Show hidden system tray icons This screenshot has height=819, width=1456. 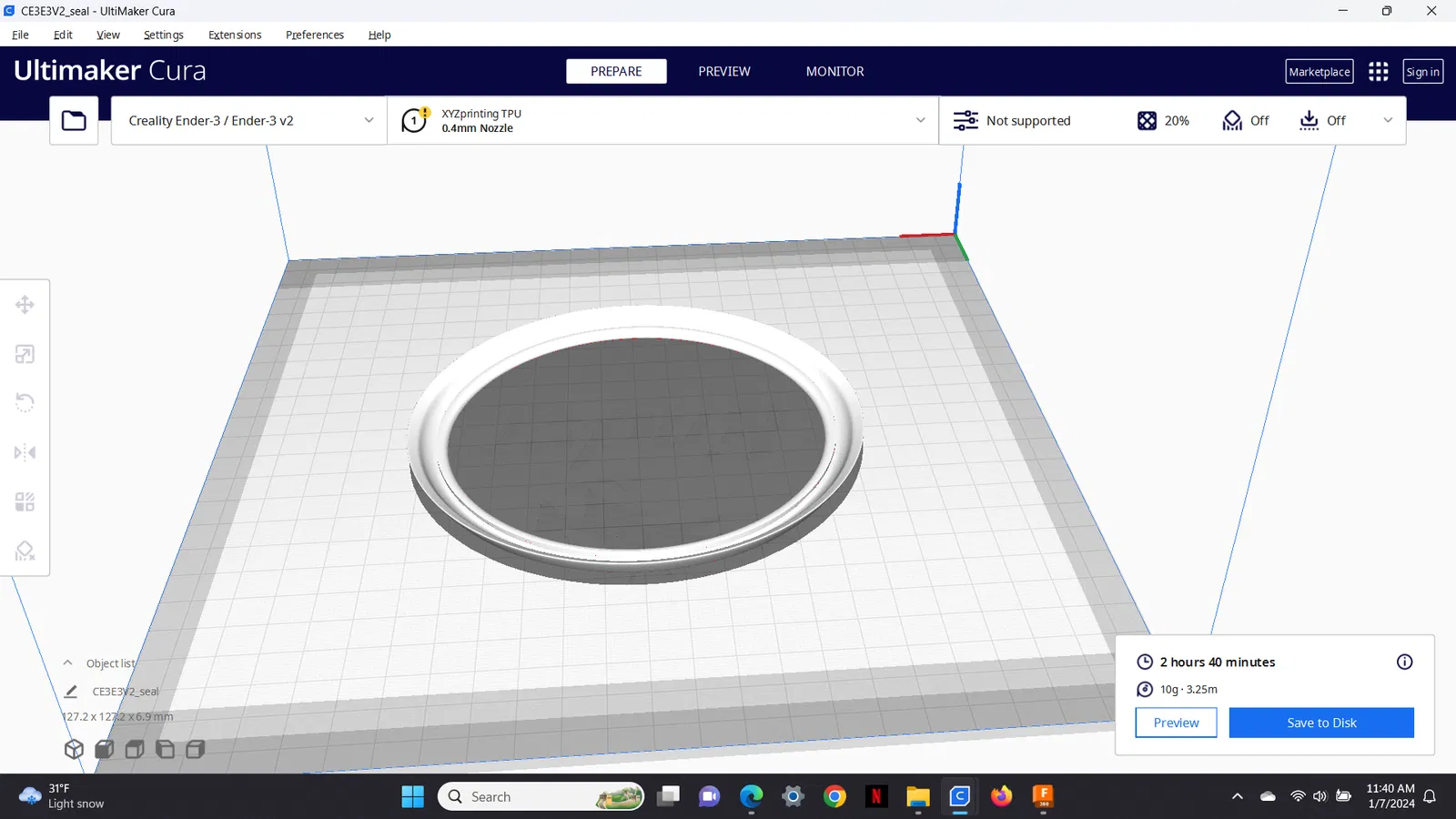click(1238, 796)
